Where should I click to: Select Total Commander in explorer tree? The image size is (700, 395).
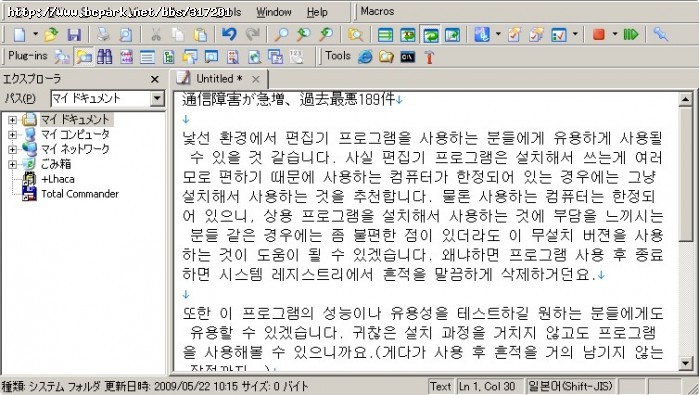pos(80,194)
